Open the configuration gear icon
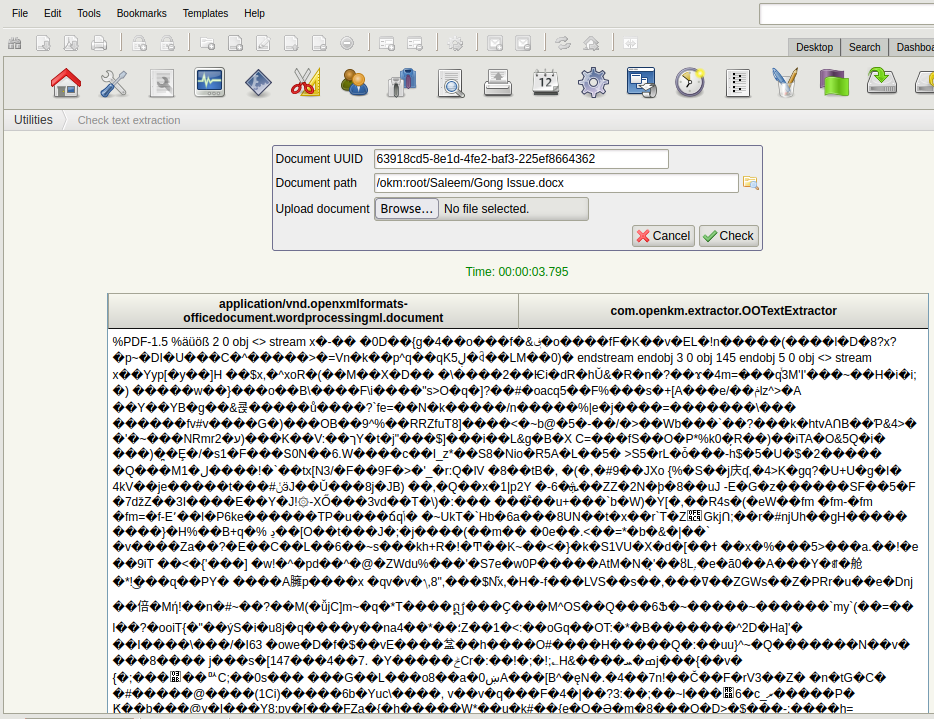 point(593,83)
